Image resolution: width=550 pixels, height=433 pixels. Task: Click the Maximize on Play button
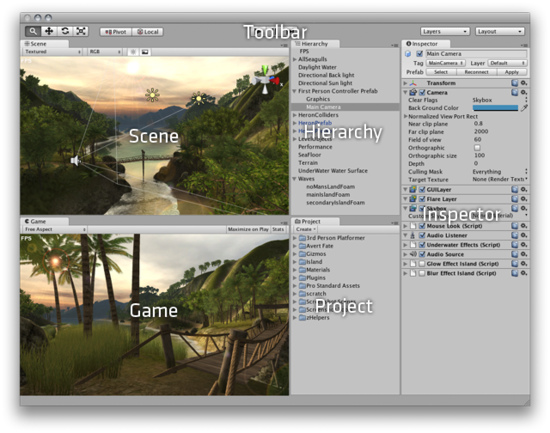pyautogui.click(x=248, y=229)
